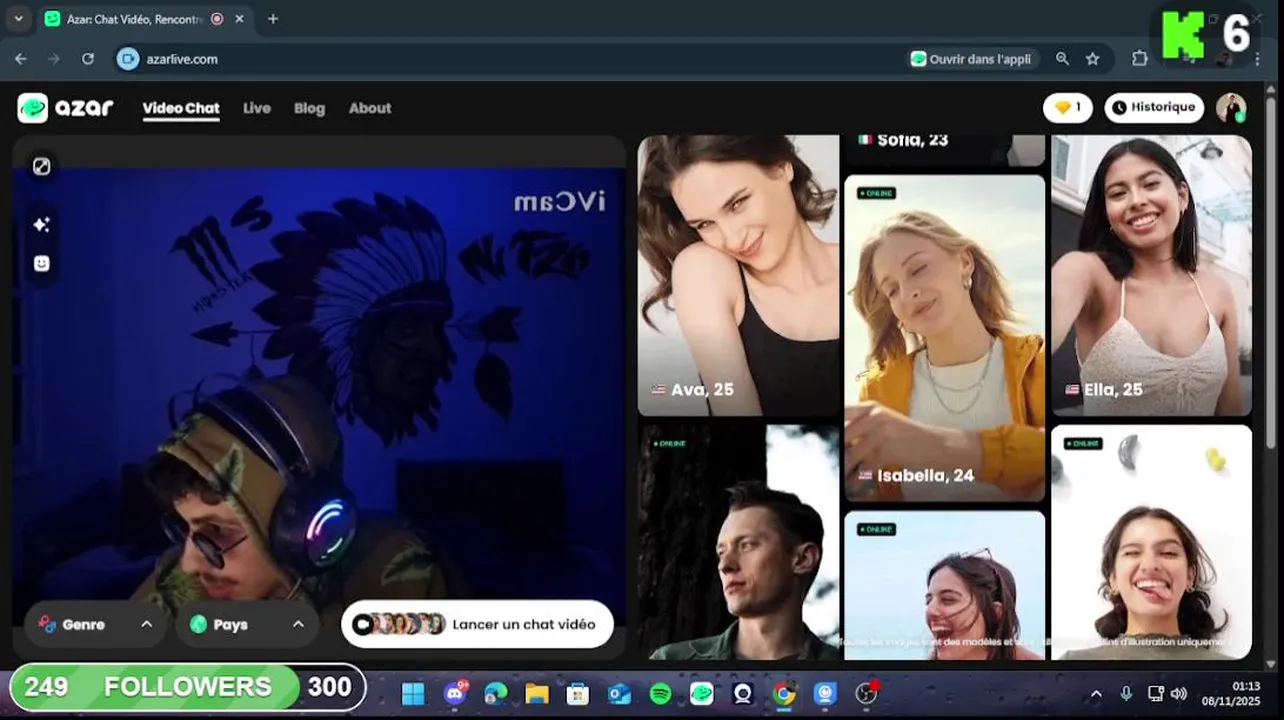
Task: Open the extensions puzzle icon
Action: (1139, 59)
